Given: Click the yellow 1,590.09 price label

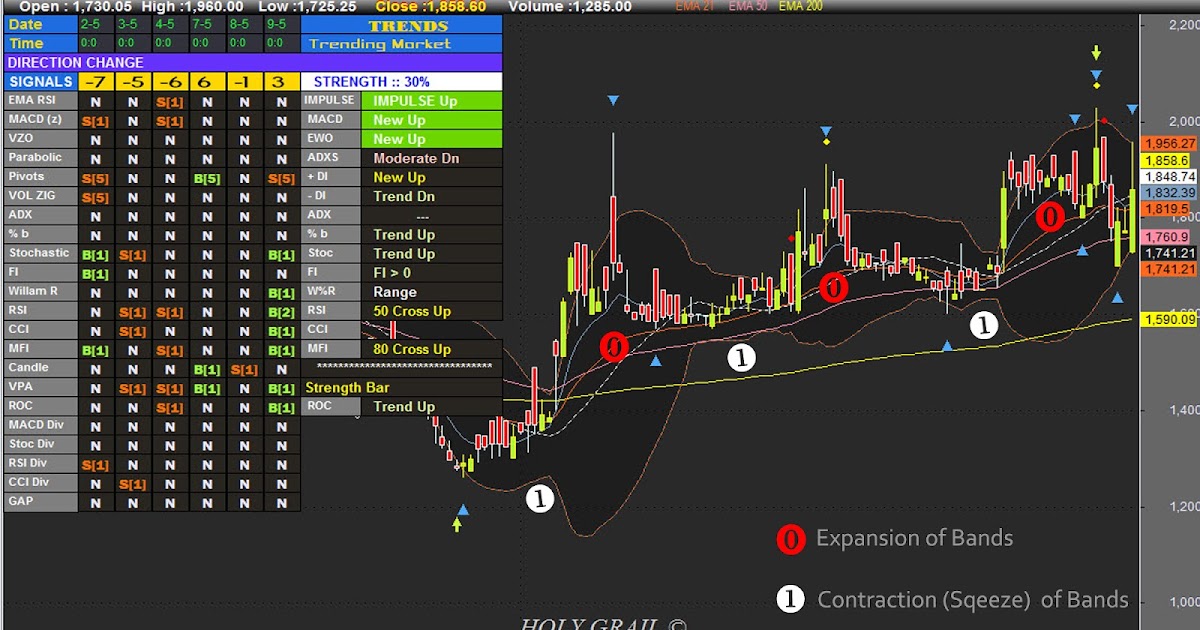Looking at the screenshot, I should pos(1169,319).
